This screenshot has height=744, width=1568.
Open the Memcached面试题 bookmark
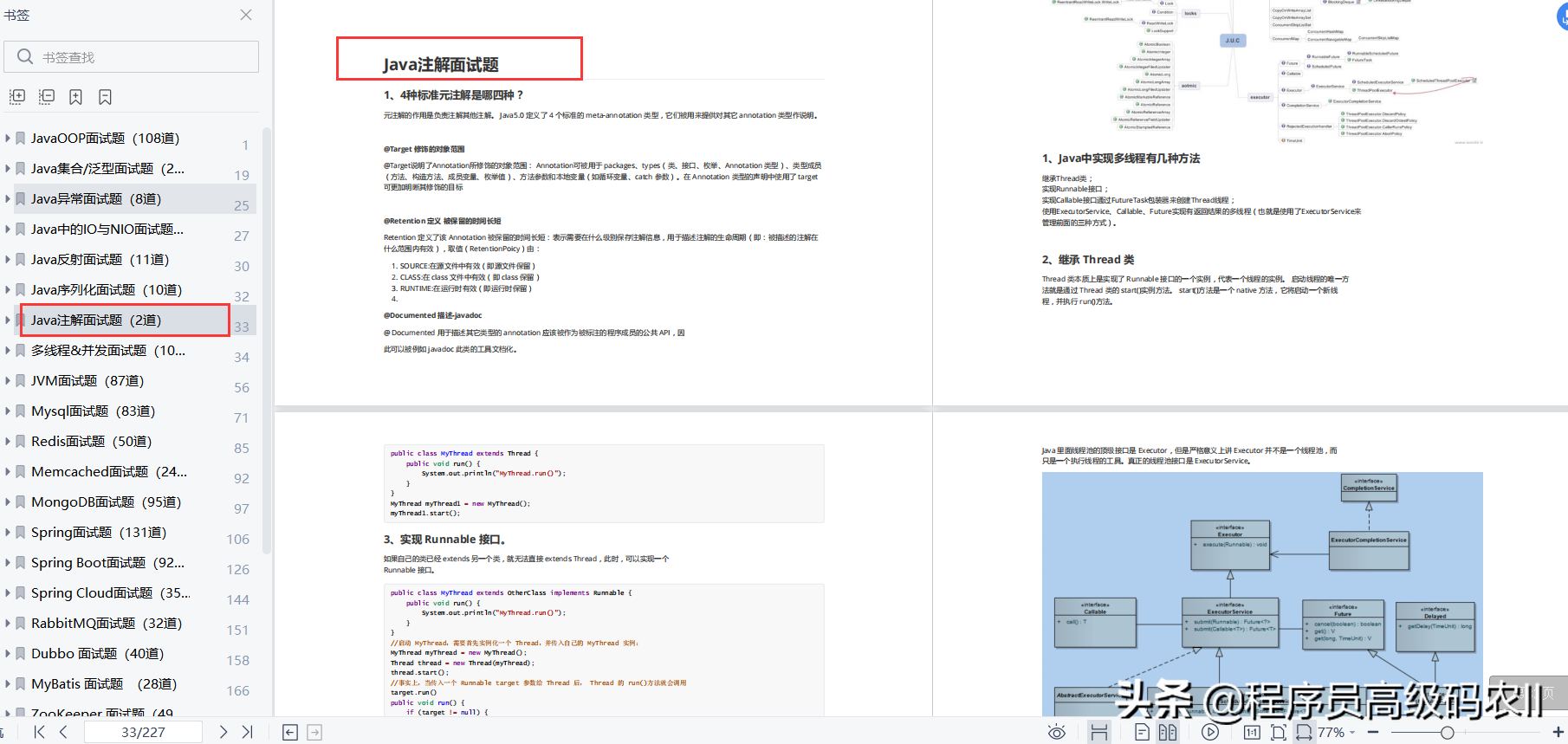tap(109, 471)
